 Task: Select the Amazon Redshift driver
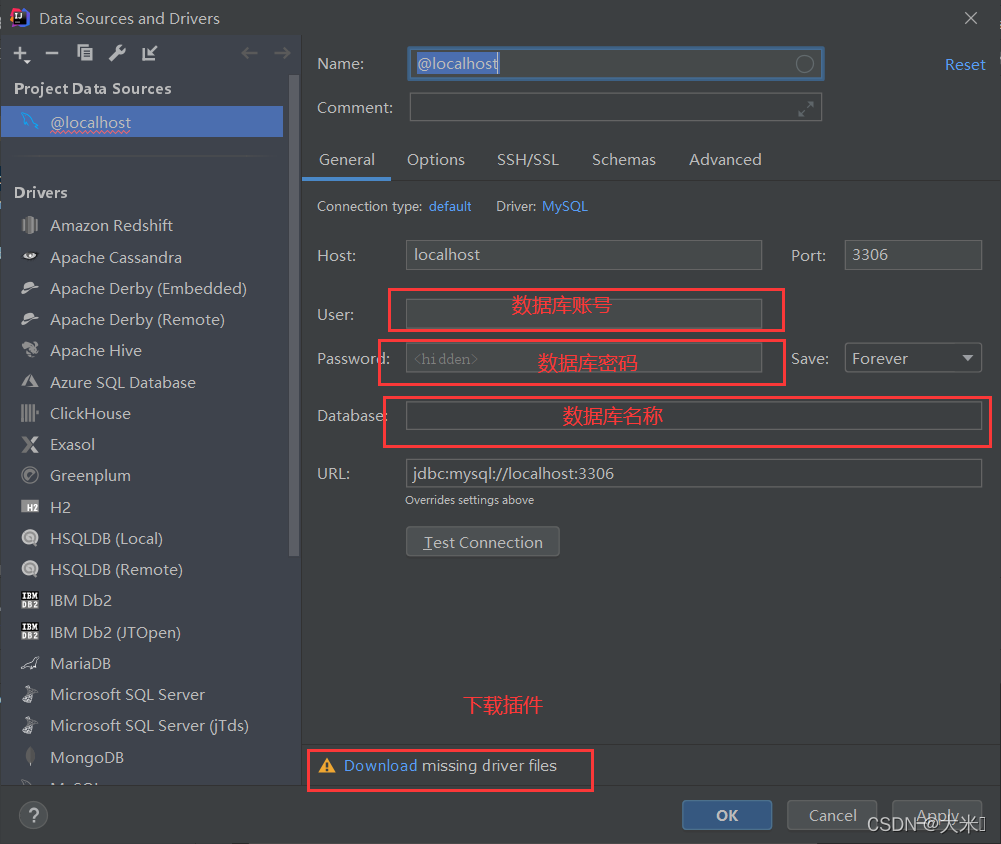(x=111, y=225)
